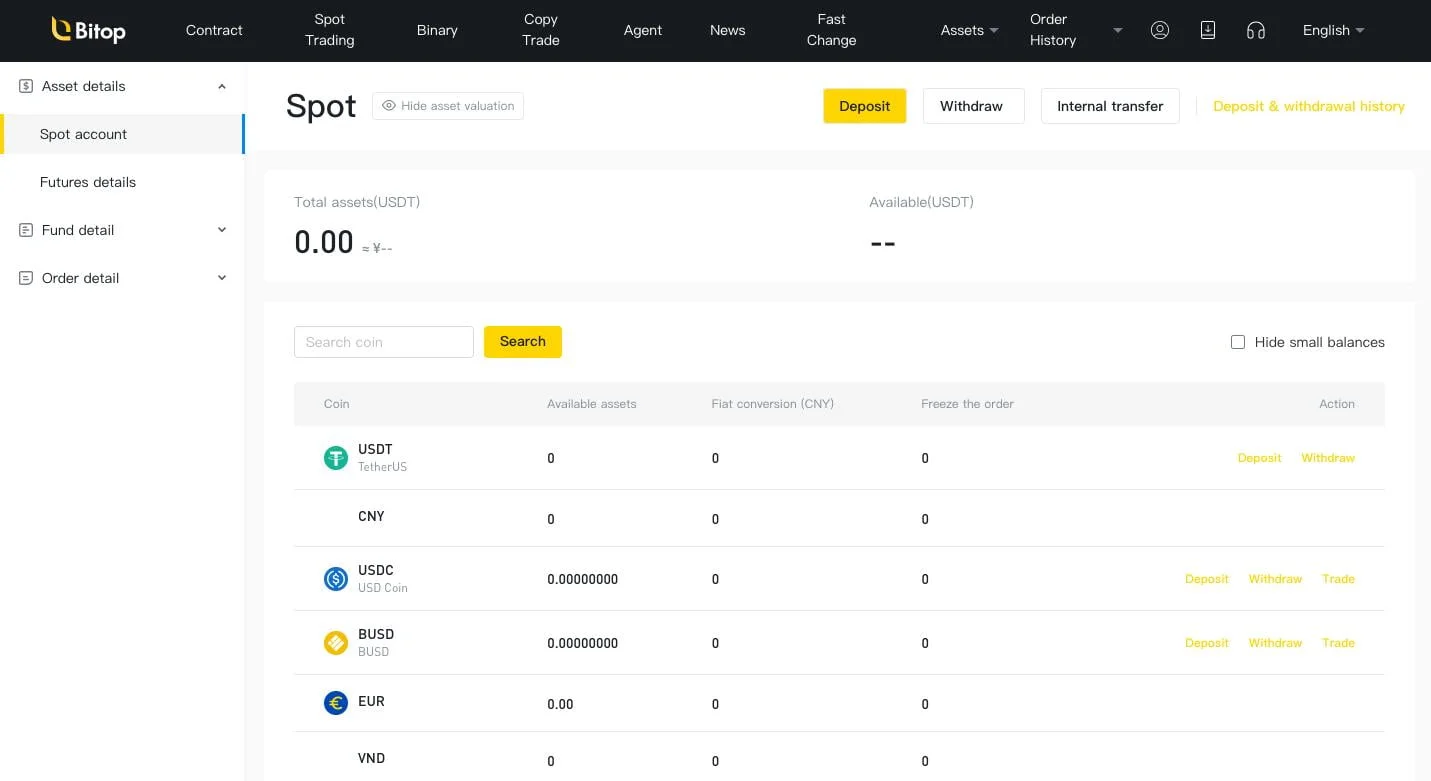
Task: Click the CNY coin row label
Action: 371,516
